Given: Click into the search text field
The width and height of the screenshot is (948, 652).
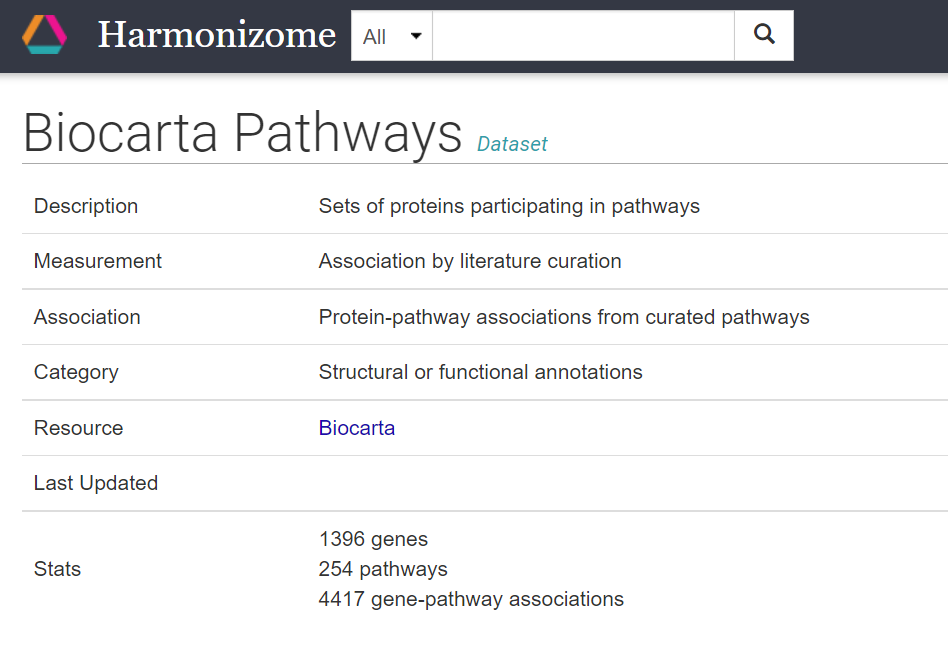Looking at the screenshot, I should point(583,36).
